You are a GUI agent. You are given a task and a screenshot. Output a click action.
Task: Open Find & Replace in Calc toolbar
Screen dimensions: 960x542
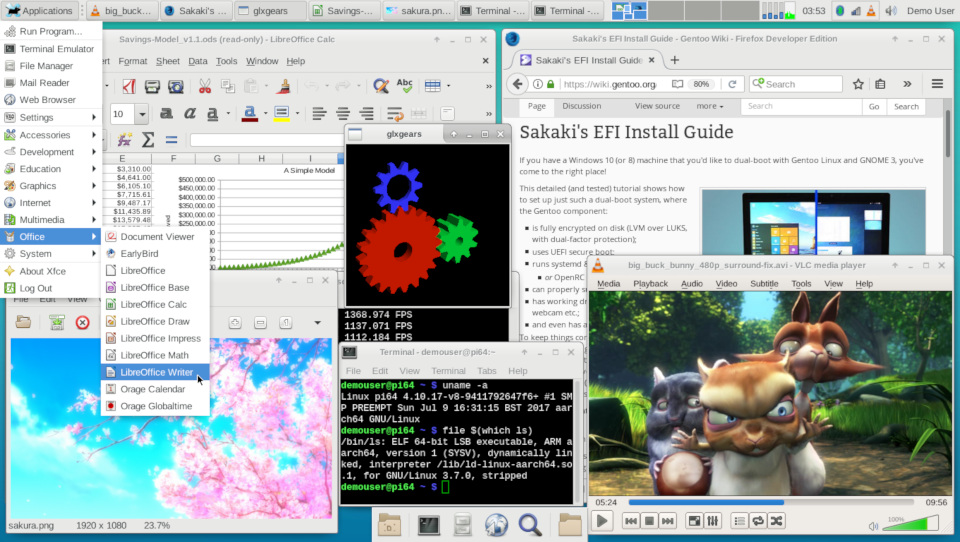[381, 86]
